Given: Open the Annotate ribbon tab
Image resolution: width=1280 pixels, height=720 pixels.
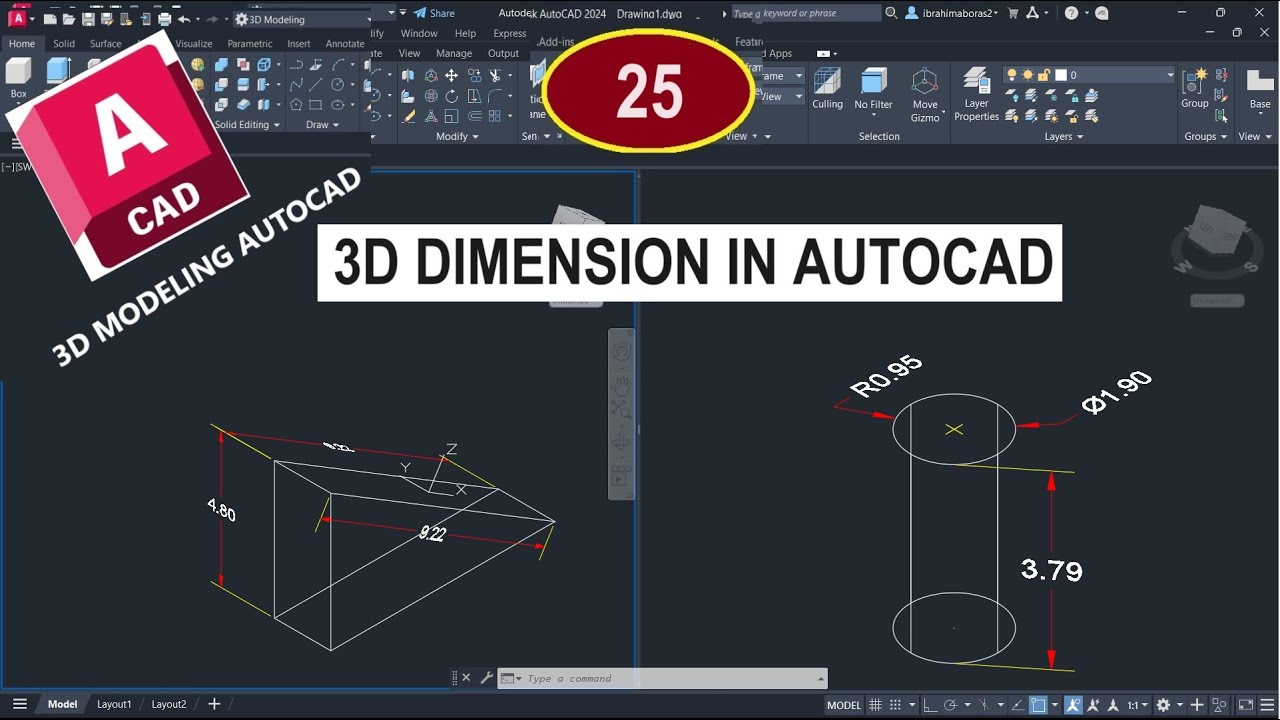Looking at the screenshot, I should click(x=345, y=44).
